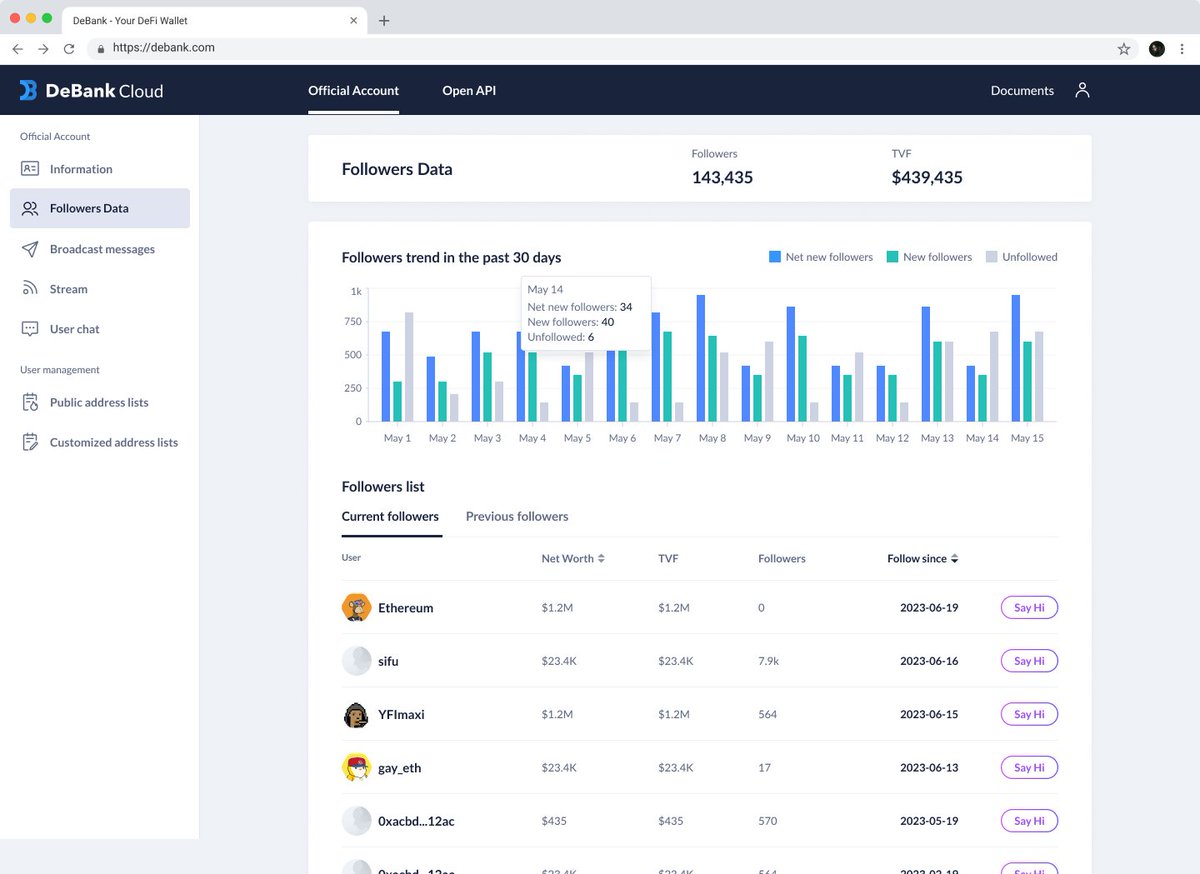Open Customized address lists in sidebar
The height and width of the screenshot is (874, 1200).
point(100,442)
